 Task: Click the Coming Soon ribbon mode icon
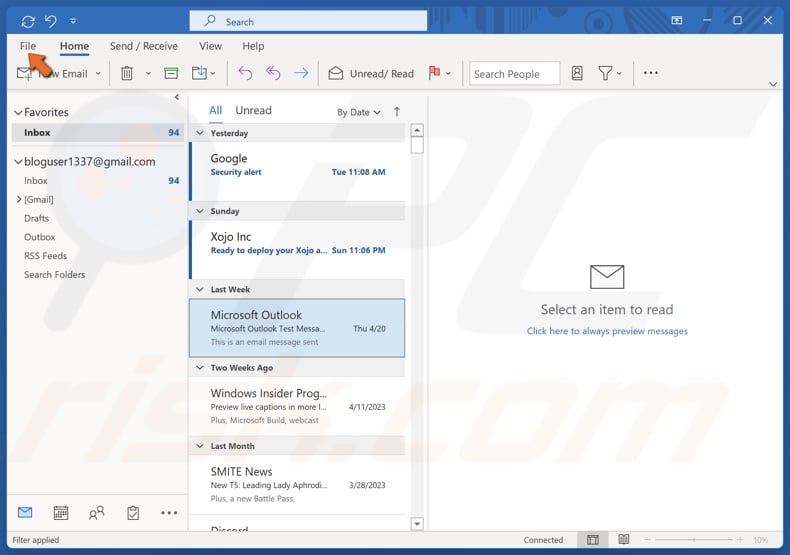pyautogui.click(x=677, y=20)
